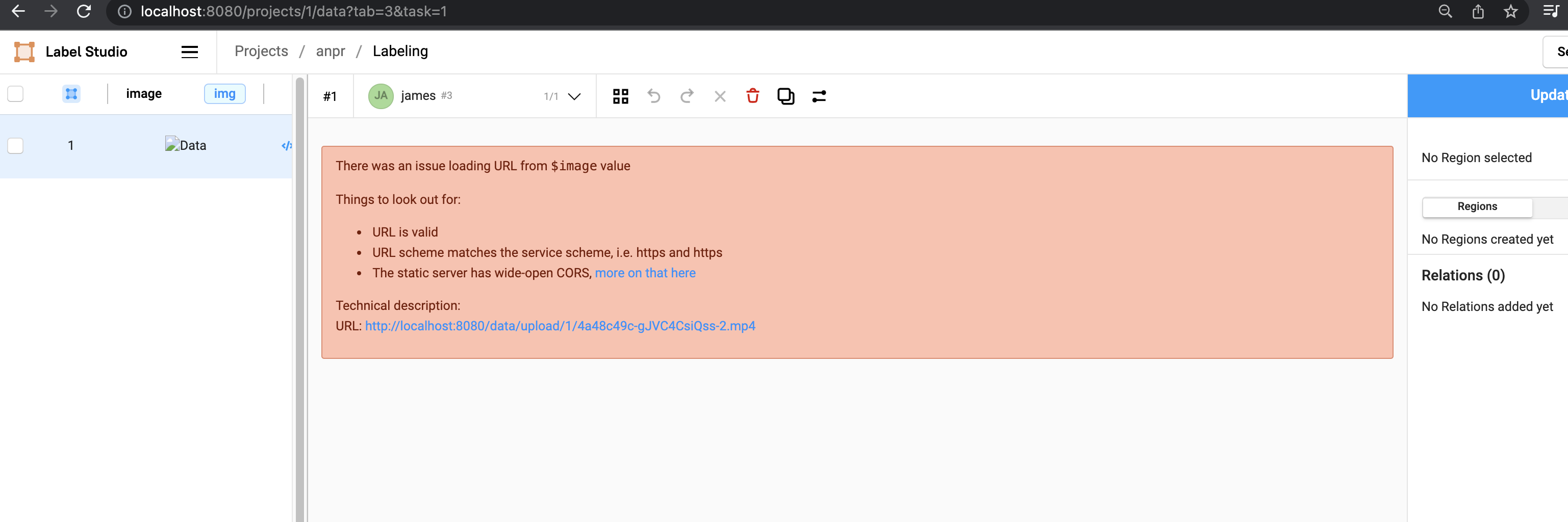Click the james user avatar
1568x522 pixels.
click(x=381, y=95)
